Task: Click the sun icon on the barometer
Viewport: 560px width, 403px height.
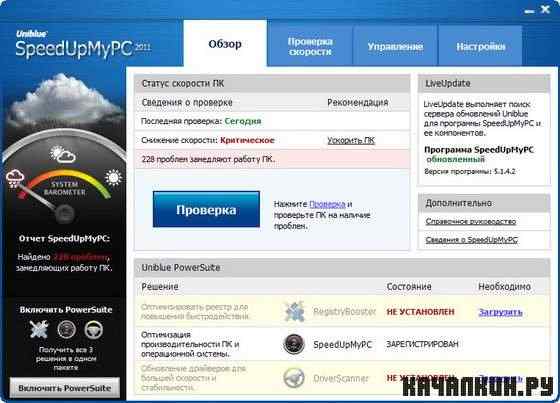Action: pyautogui.click(x=114, y=178)
